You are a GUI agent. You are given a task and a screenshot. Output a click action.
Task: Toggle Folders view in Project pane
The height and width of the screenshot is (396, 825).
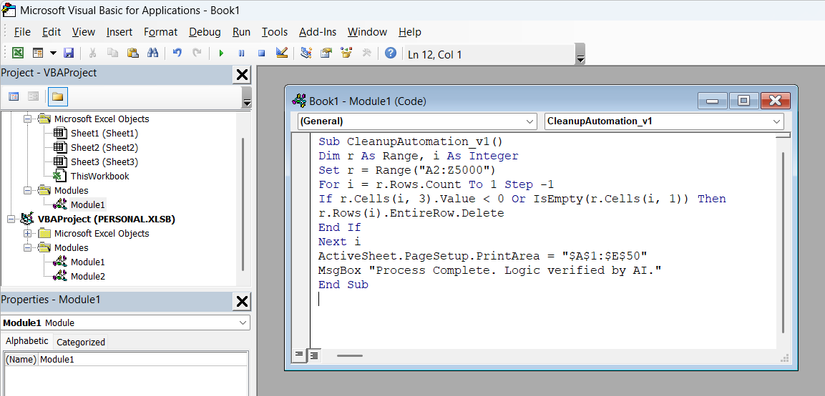(57, 97)
